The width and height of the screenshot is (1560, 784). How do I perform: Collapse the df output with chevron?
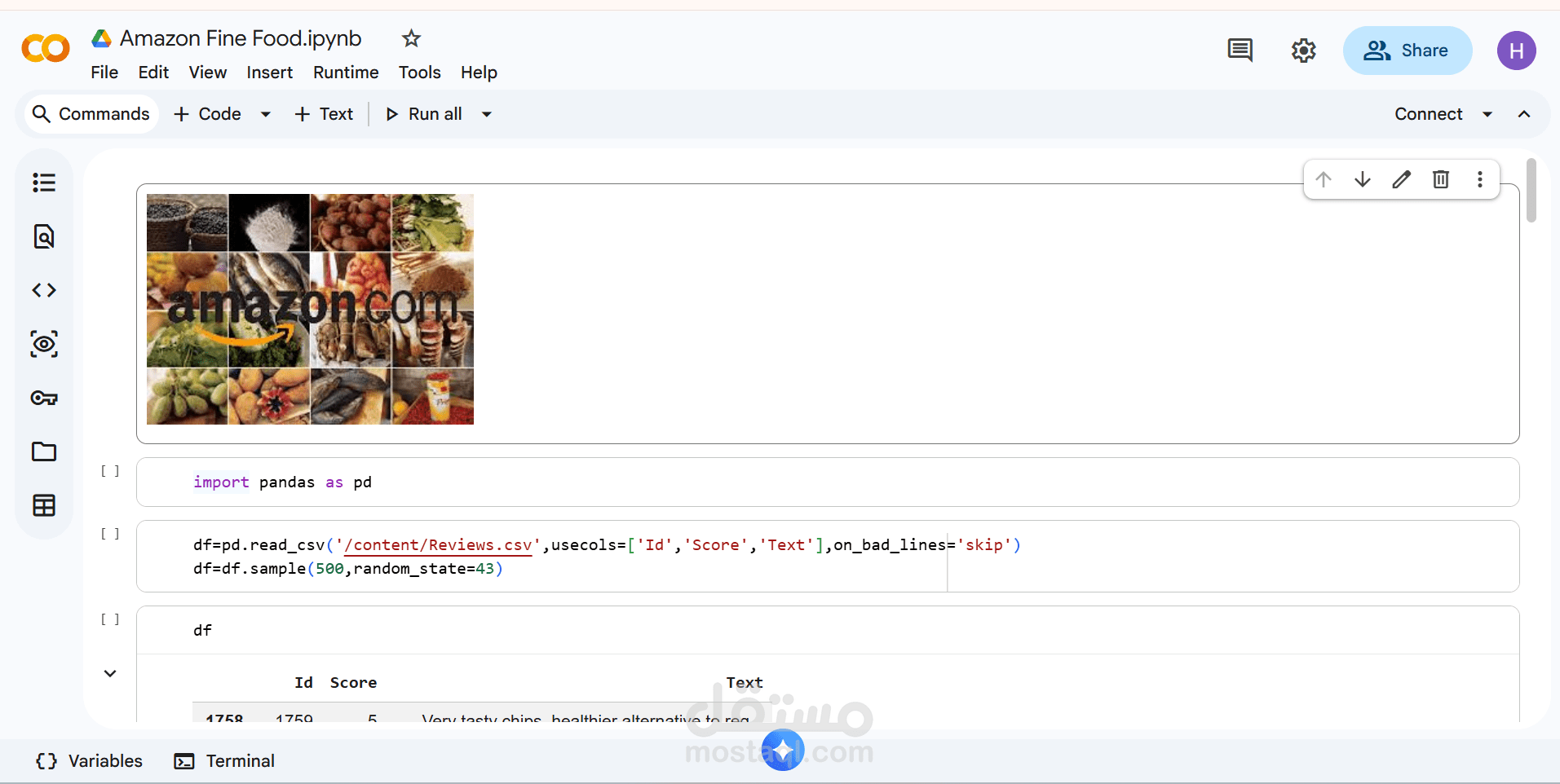pos(109,672)
